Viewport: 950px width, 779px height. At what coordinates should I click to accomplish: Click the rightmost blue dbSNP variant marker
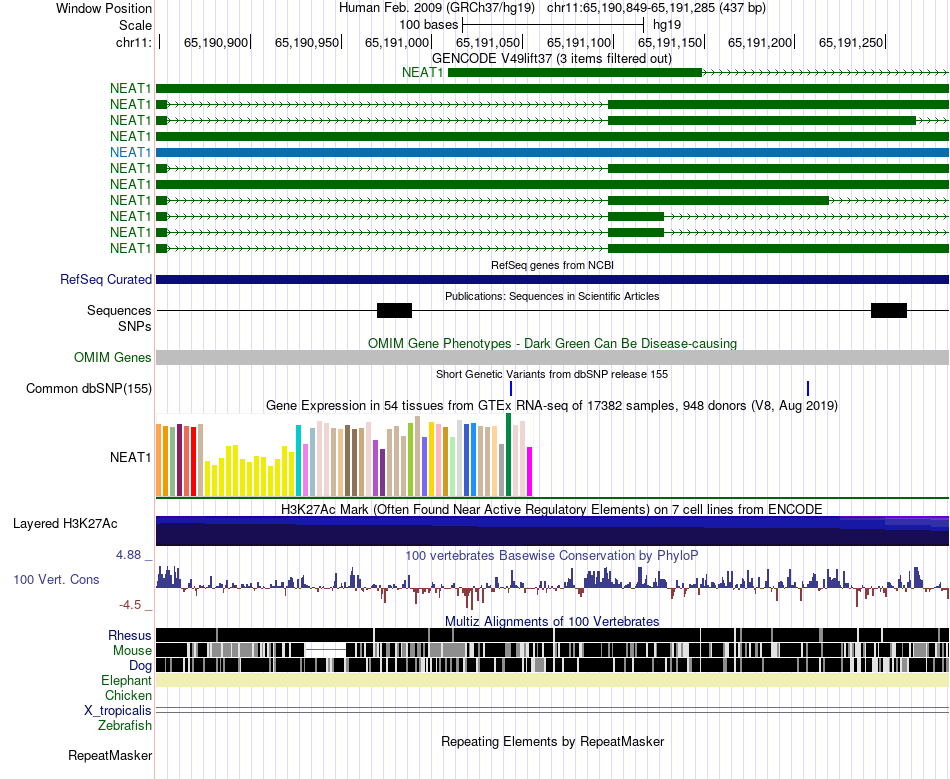pos(808,388)
